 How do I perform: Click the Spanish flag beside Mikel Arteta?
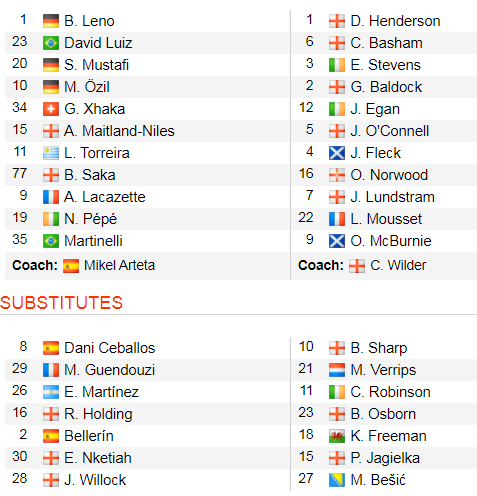tap(71, 266)
